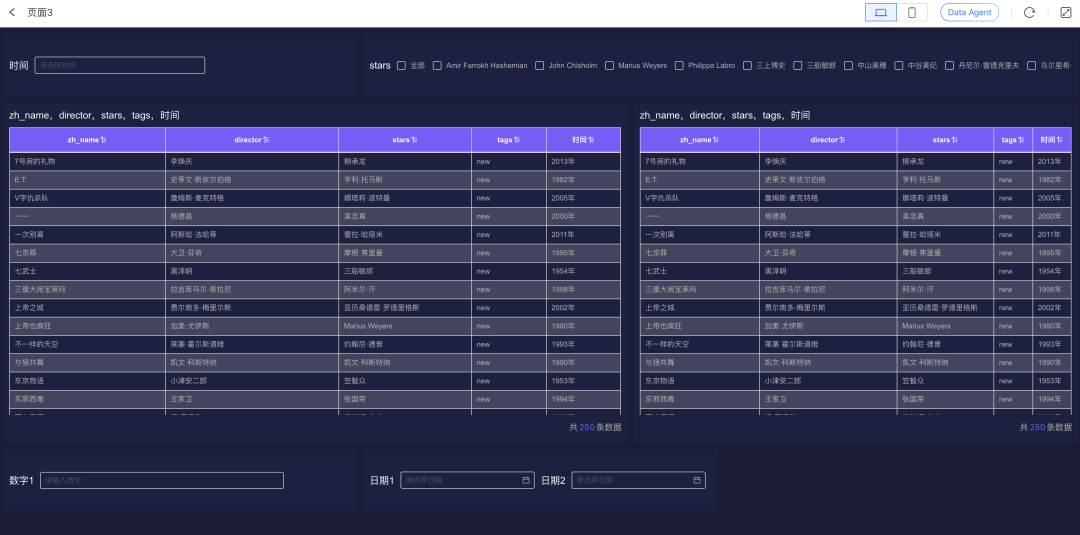The height and width of the screenshot is (535, 1080).
Task: Select 三傻大闹宝莱坞 in left table
Action: point(40,290)
